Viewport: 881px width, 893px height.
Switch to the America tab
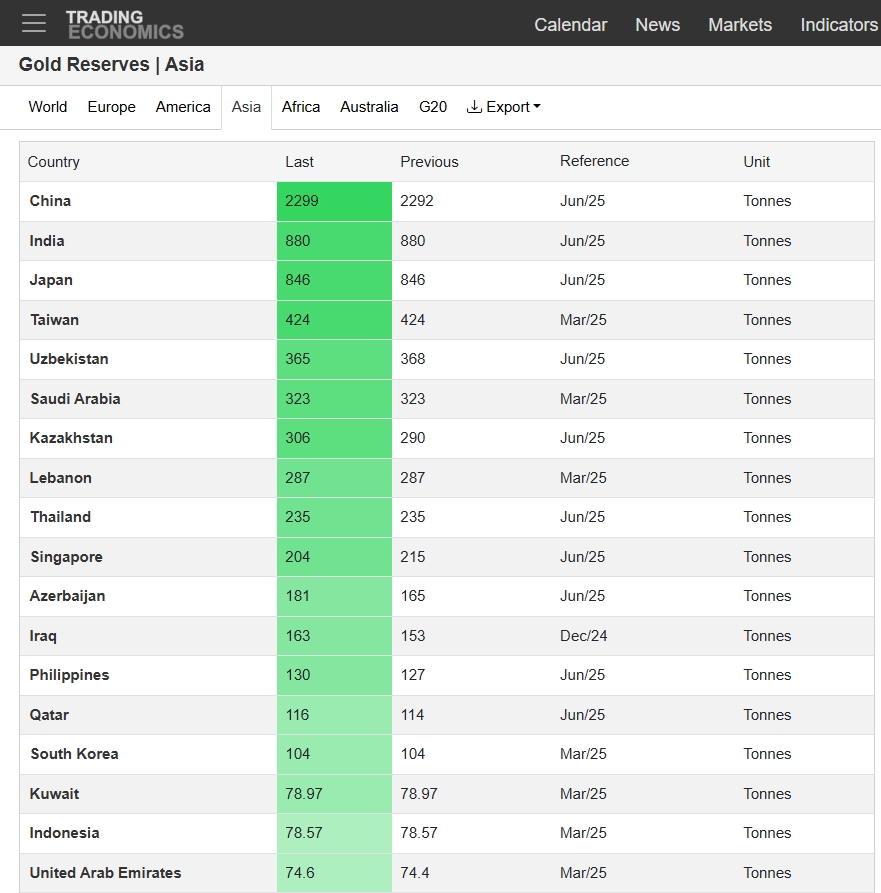(183, 107)
